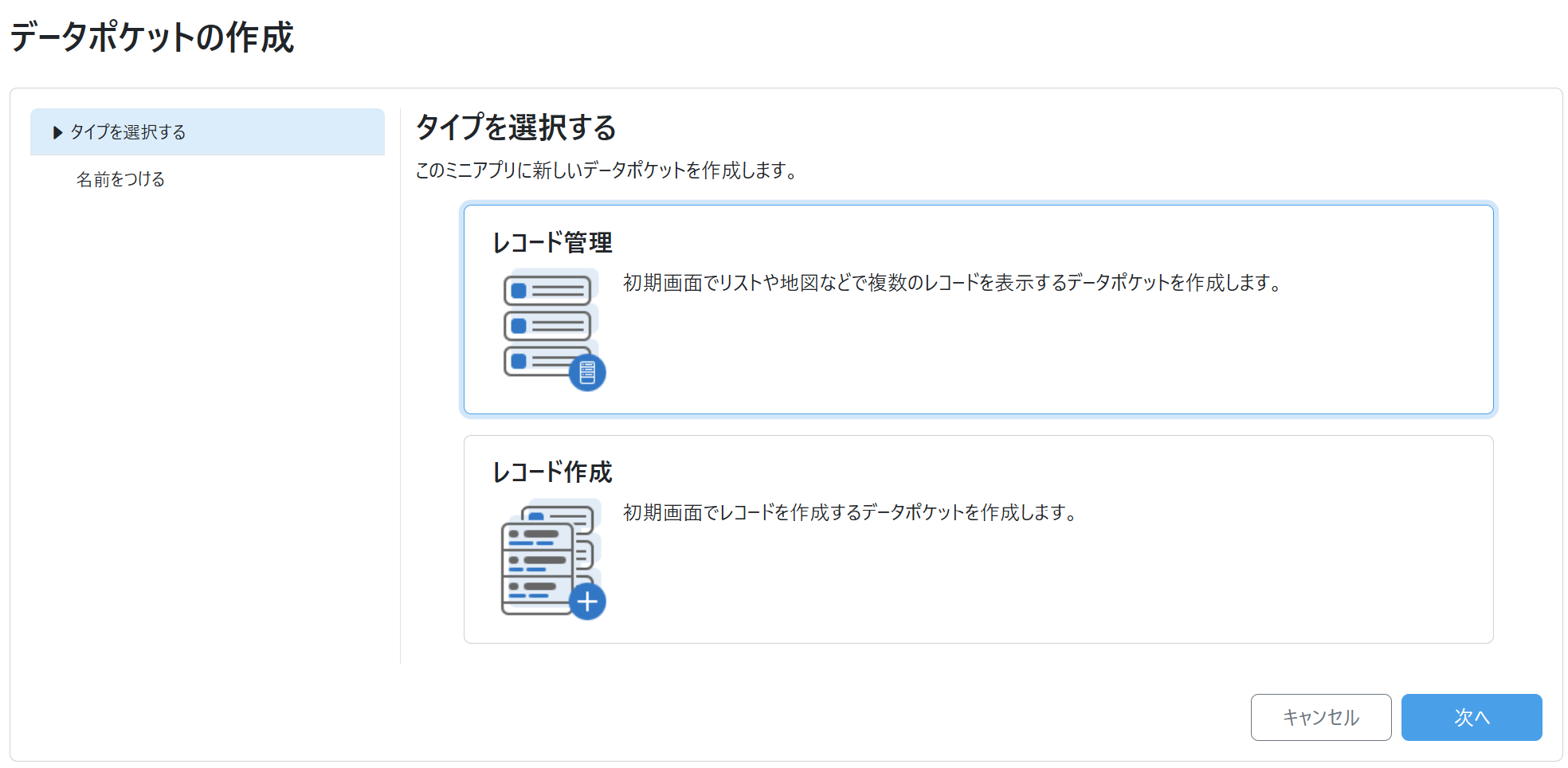Click the blue list badge on レコード管理 icon
The height and width of the screenshot is (768, 1568).
(587, 373)
